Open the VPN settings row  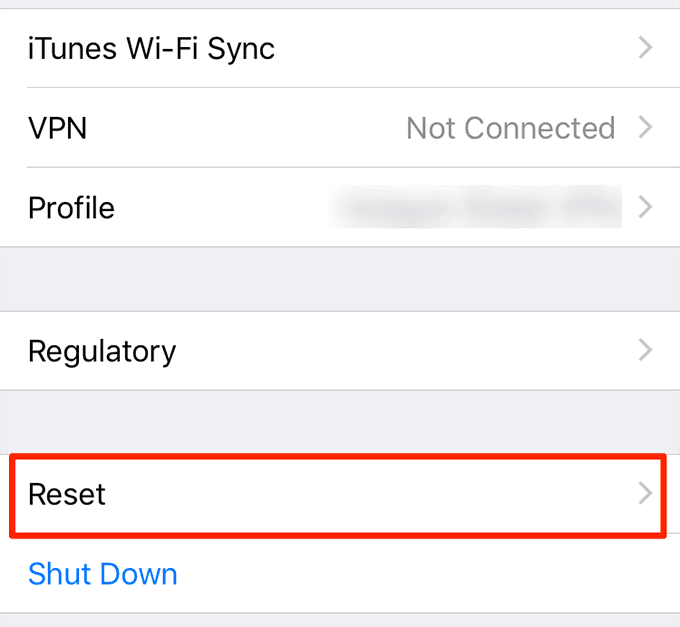click(x=340, y=127)
